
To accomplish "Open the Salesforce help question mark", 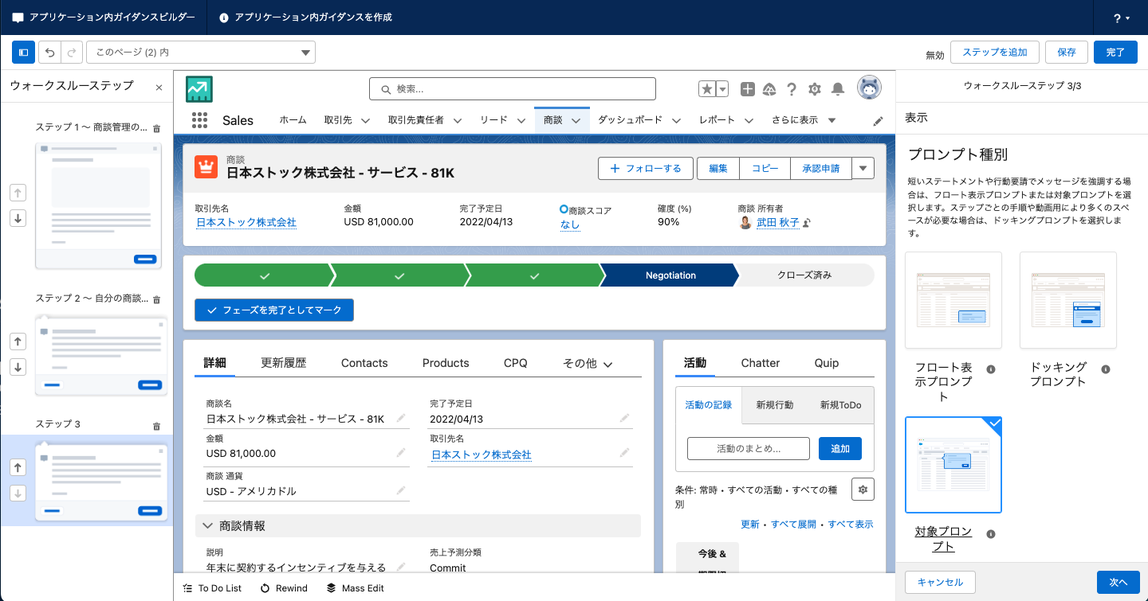I will (x=791, y=89).
